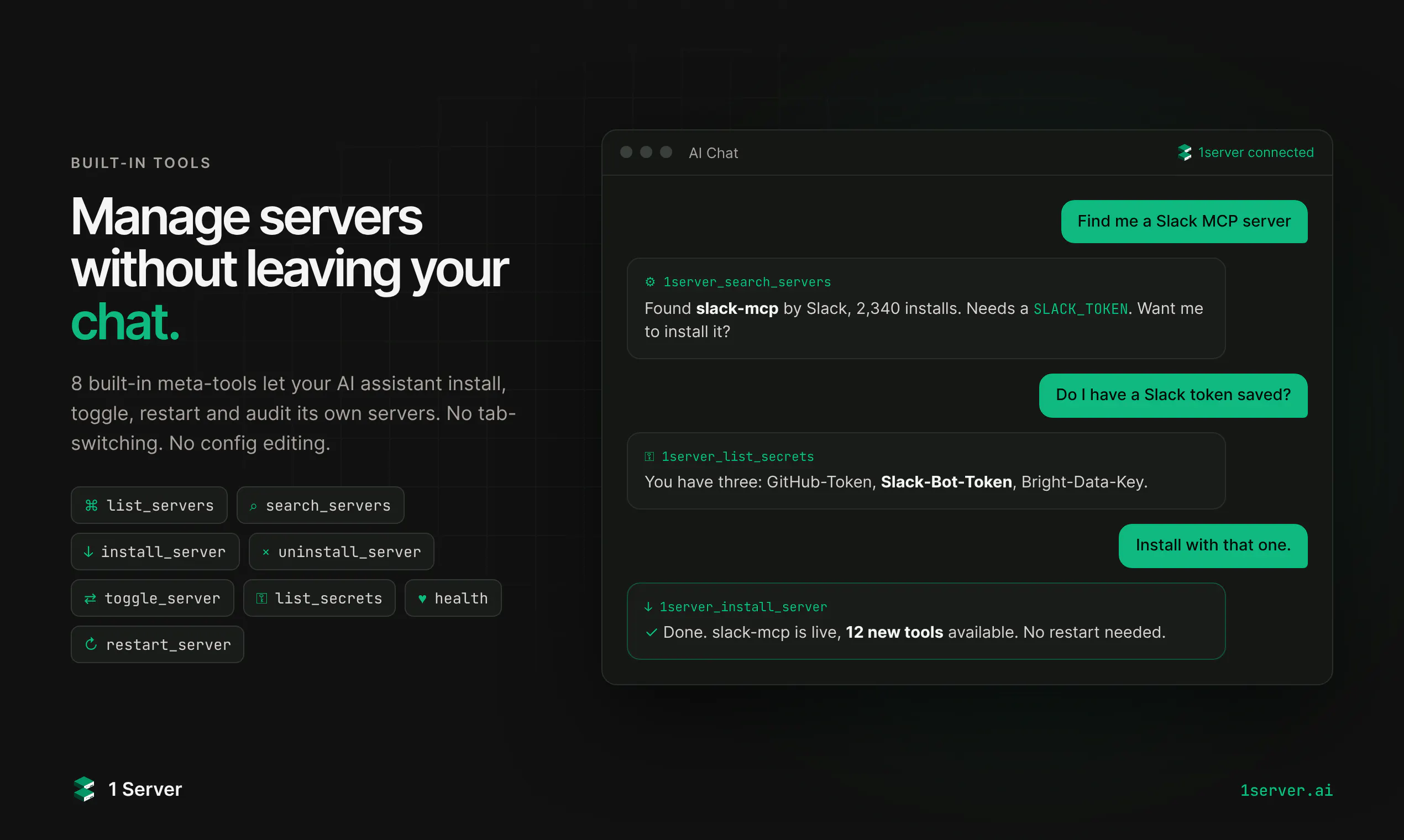
Task: Click the first window control dot
Action: tap(626, 153)
